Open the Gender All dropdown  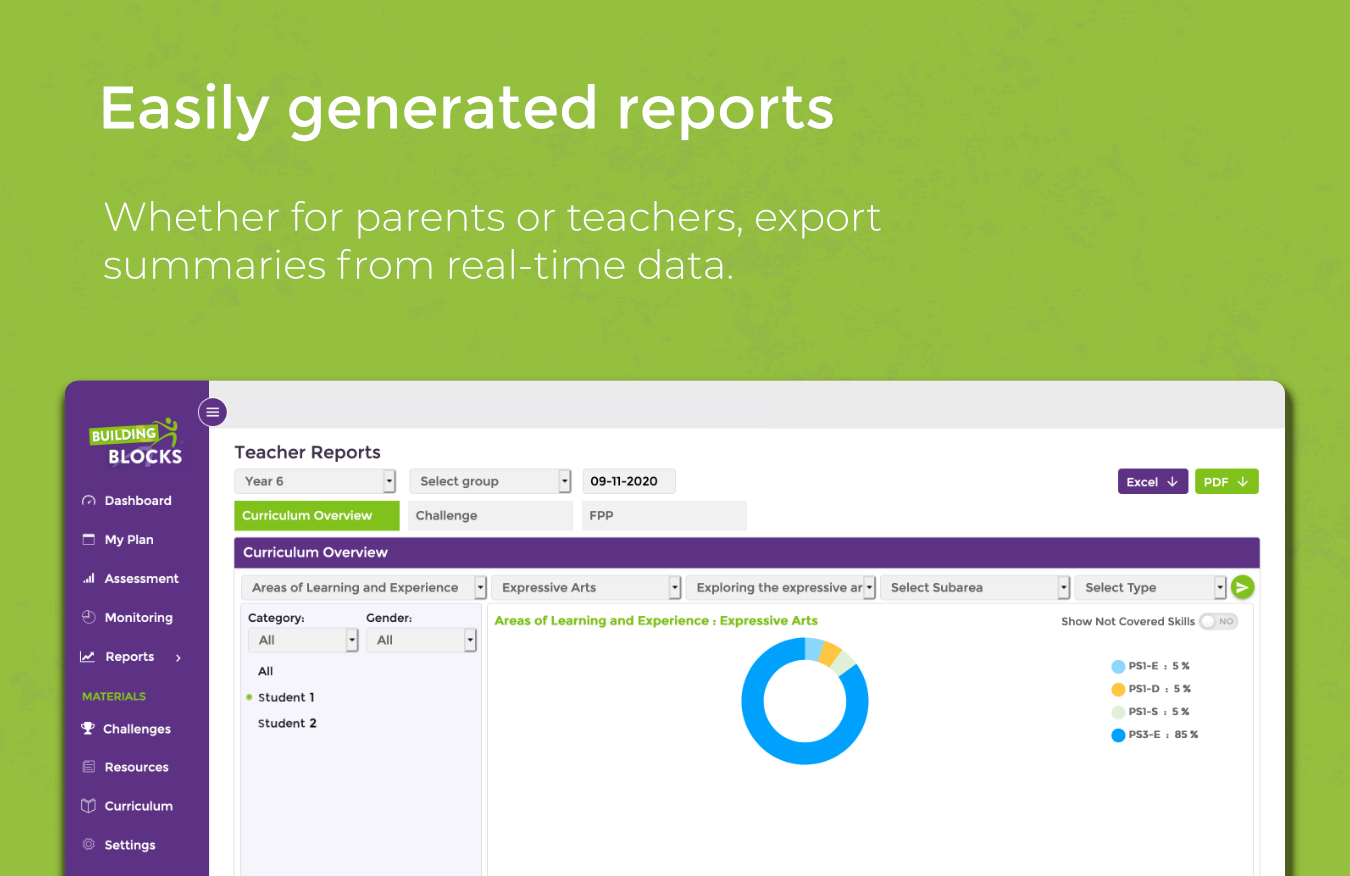point(421,640)
